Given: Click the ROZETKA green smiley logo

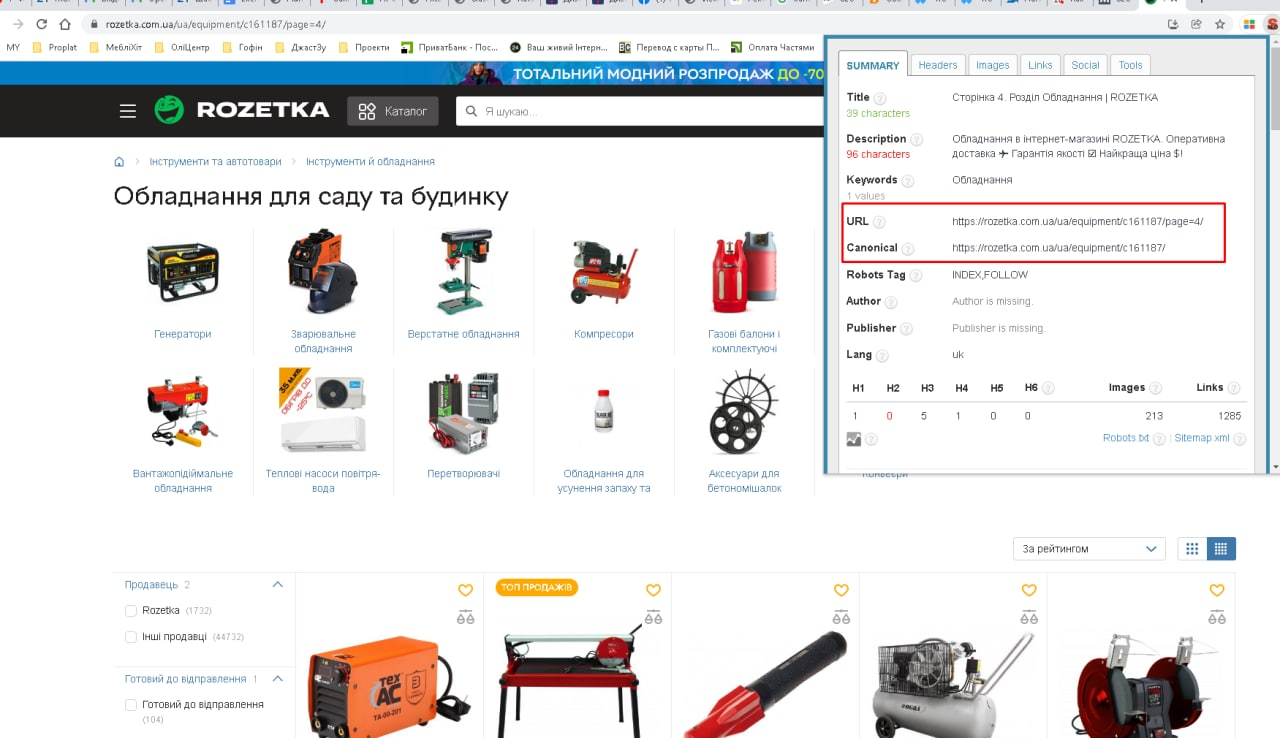Looking at the screenshot, I should tap(169, 110).
